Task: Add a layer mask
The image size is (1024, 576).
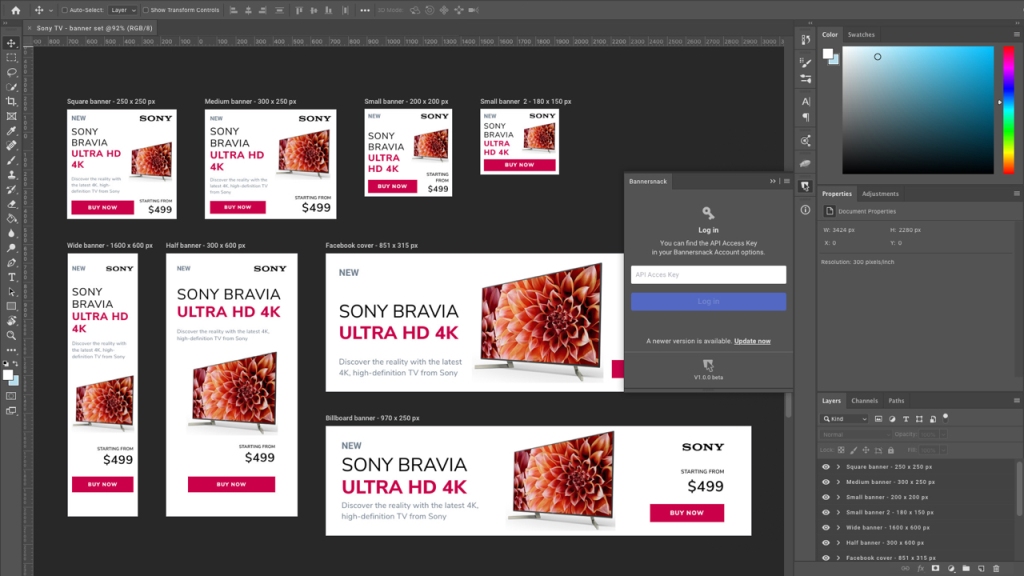Action: (935, 569)
